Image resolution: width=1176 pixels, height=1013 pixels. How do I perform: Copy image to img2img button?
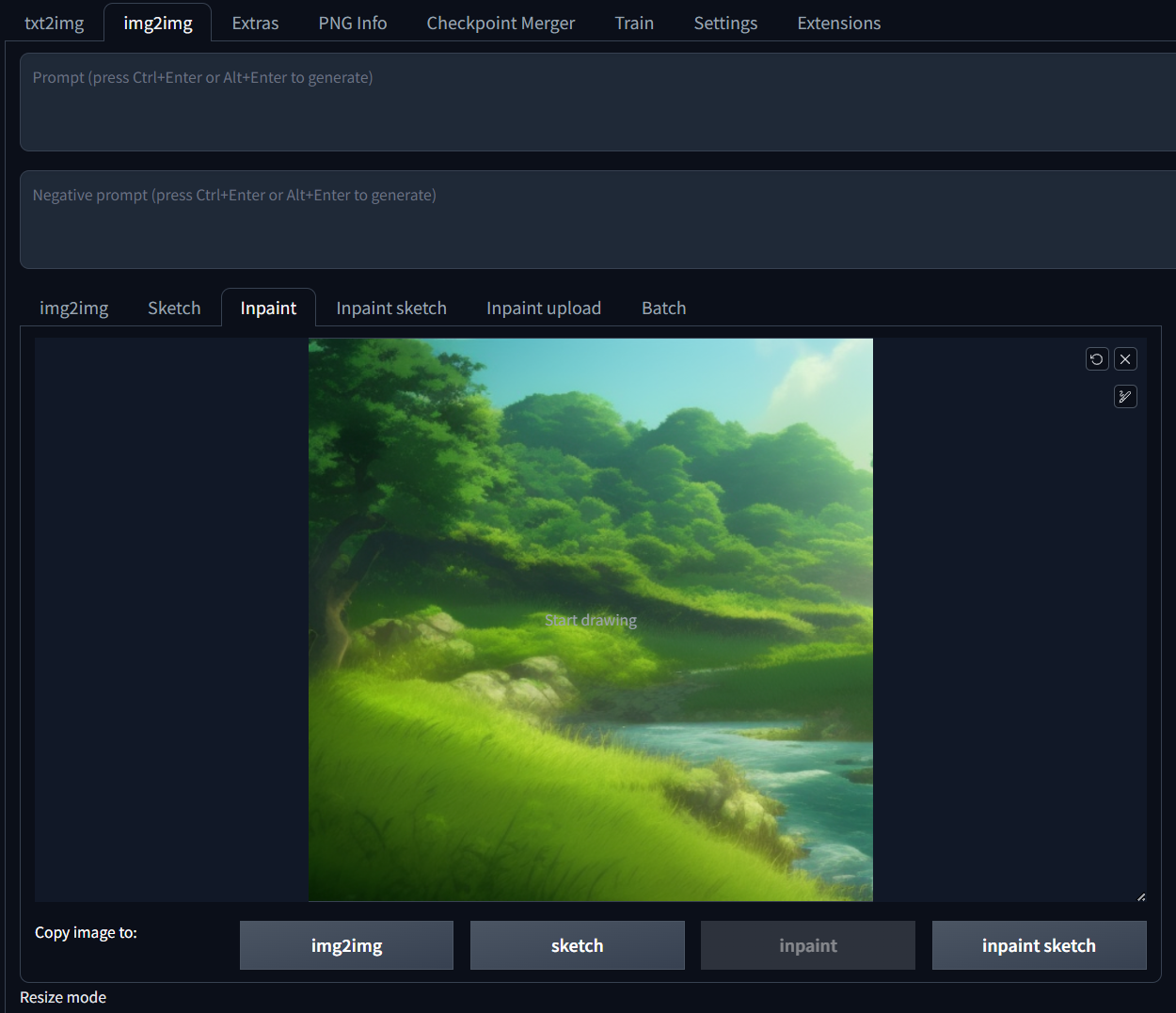pyautogui.click(x=346, y=945)
